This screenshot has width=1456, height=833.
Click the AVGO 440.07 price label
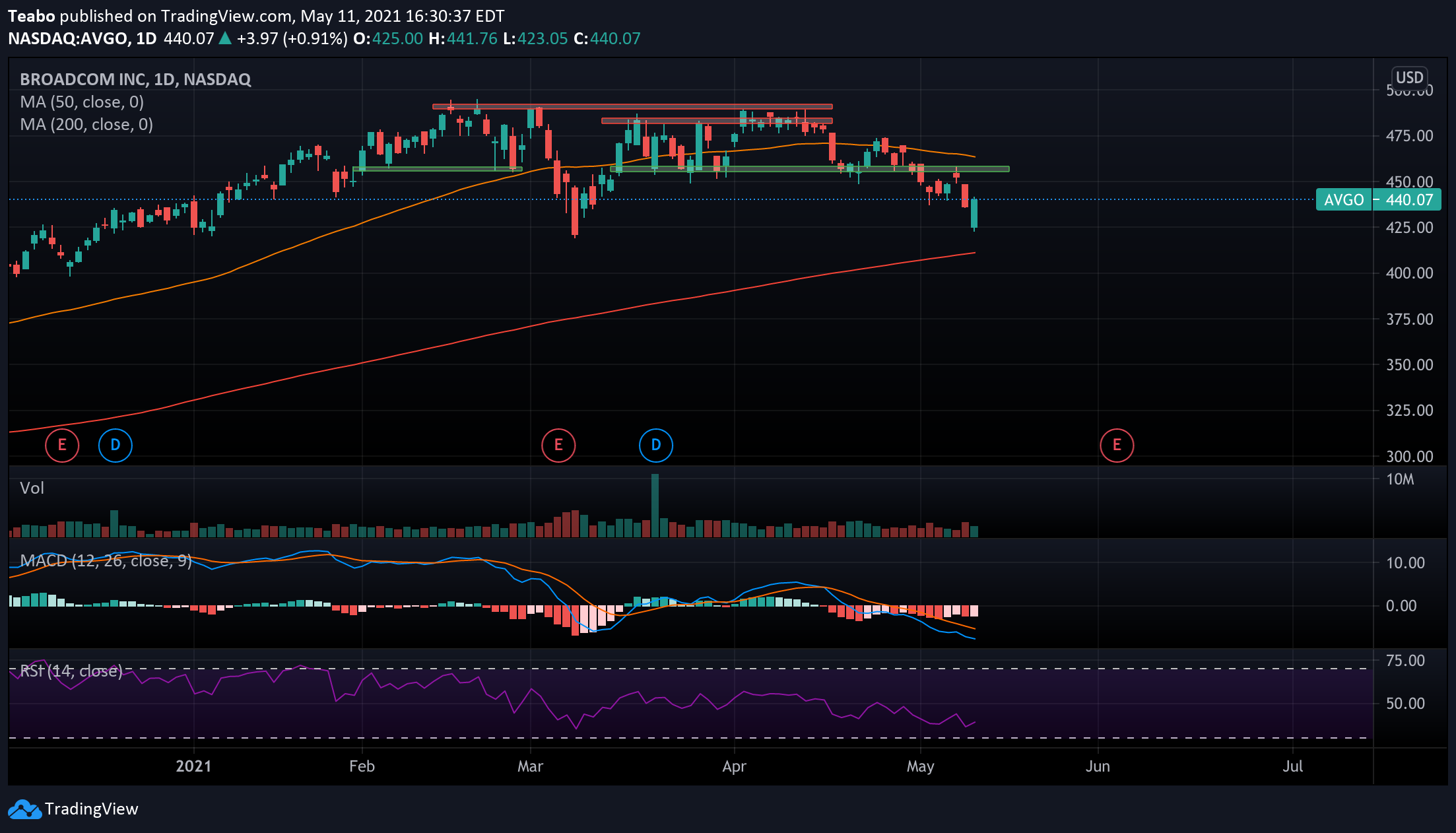pyautogui.click(x=1378, y=199)
